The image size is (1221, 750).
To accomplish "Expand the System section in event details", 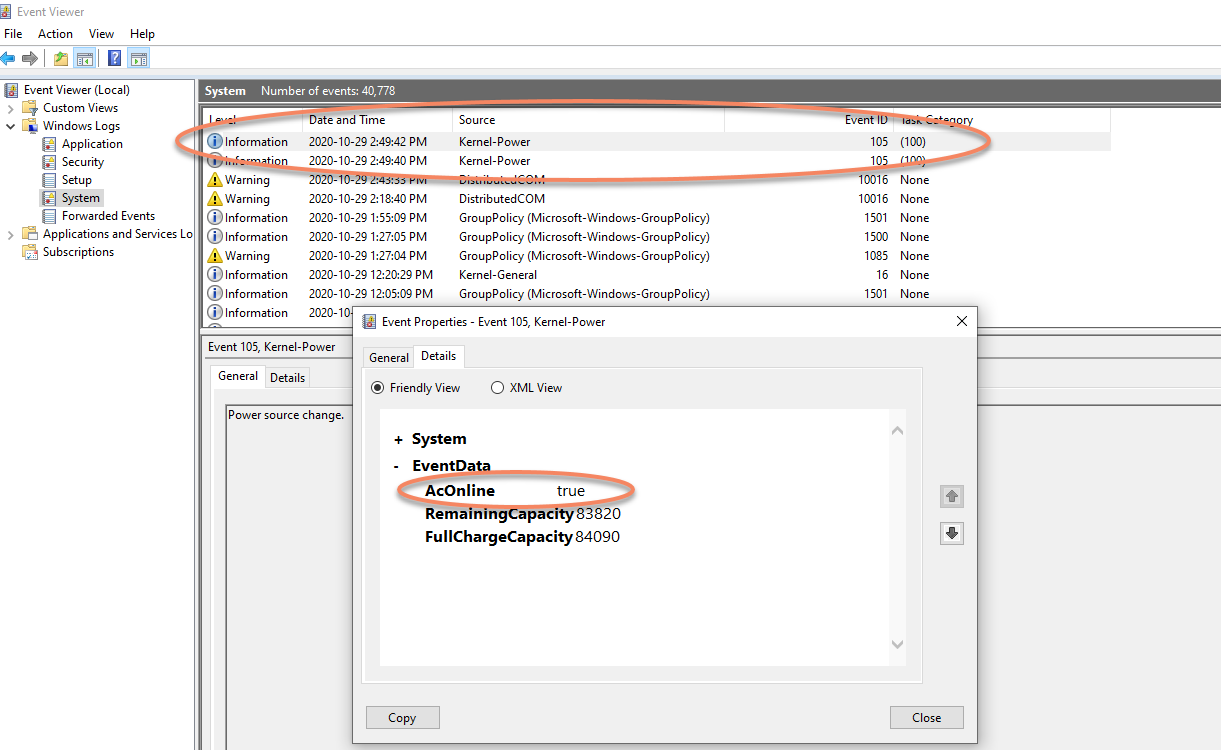I will pyautogui.click(x=398, y=440).
